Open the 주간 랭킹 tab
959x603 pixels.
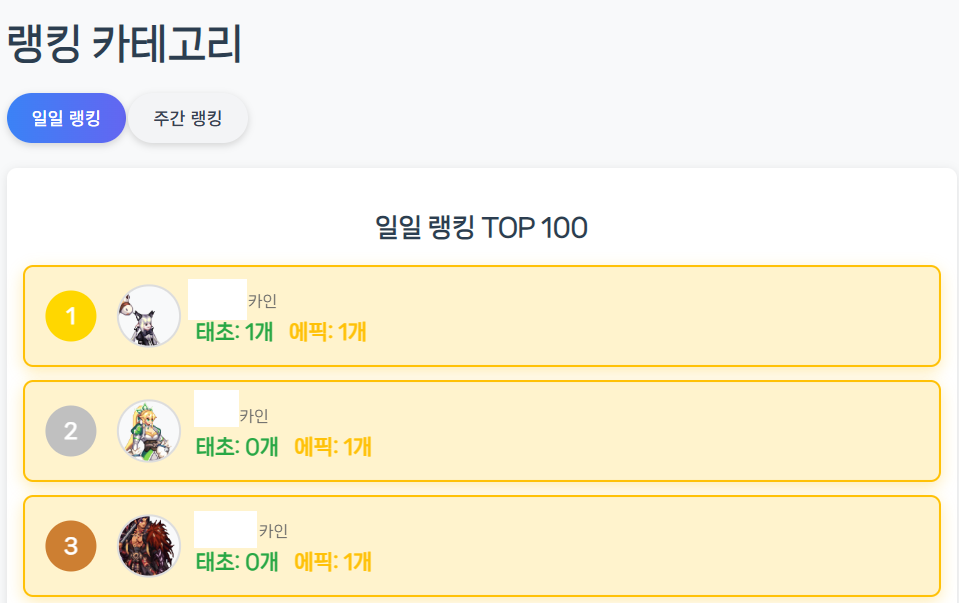click(x=188, y=118)
